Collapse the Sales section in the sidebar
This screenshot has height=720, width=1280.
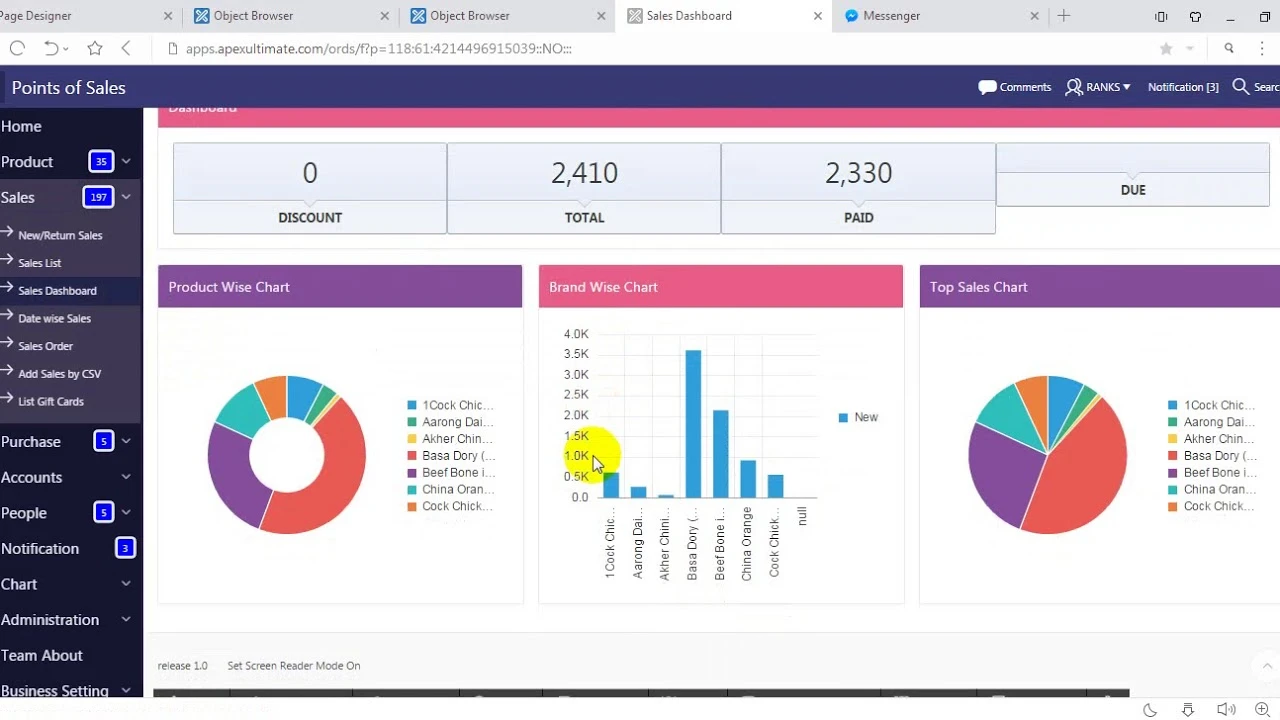[125, 197]
